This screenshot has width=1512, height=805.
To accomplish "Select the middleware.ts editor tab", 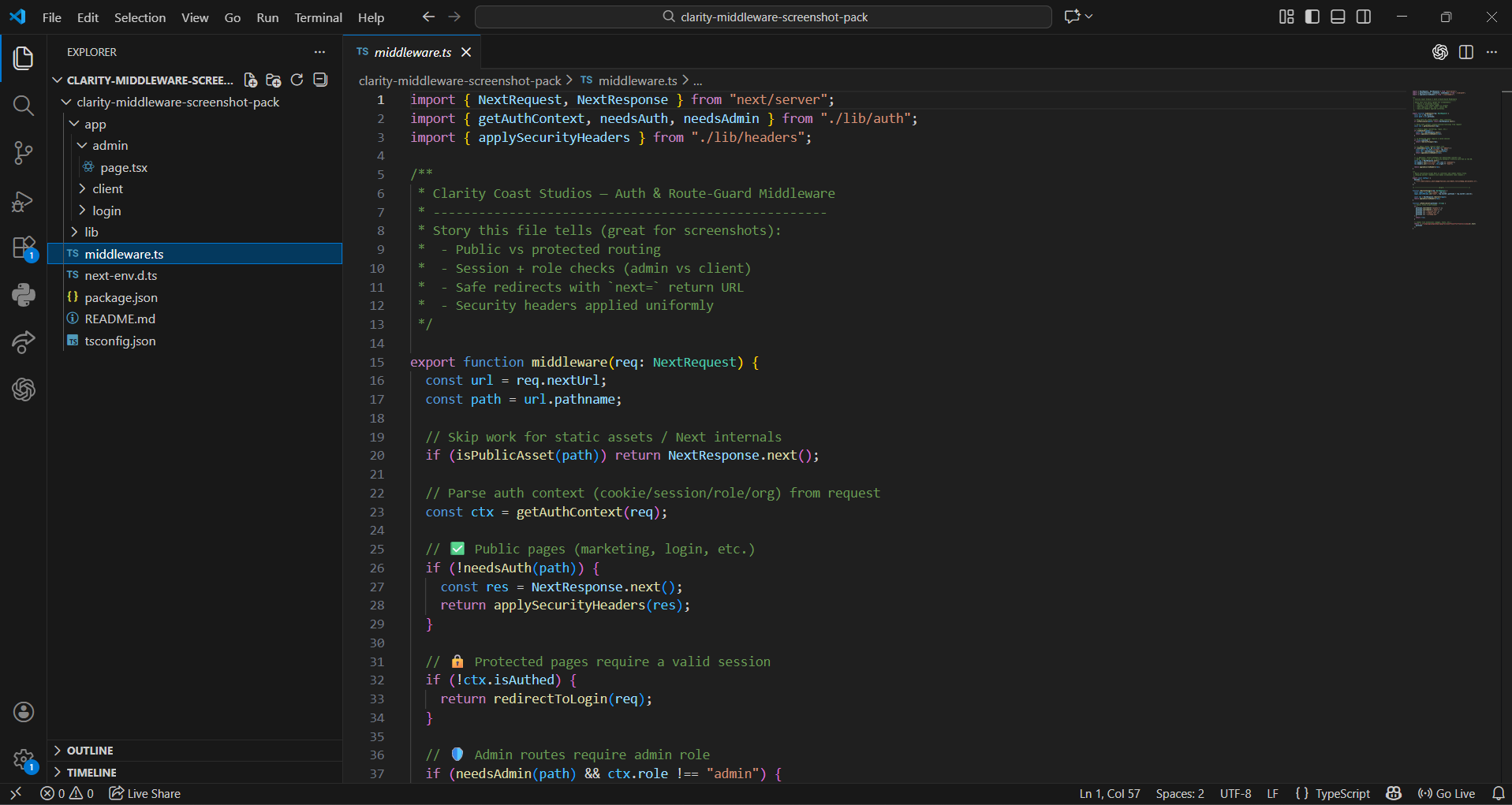I will point(412,52).
